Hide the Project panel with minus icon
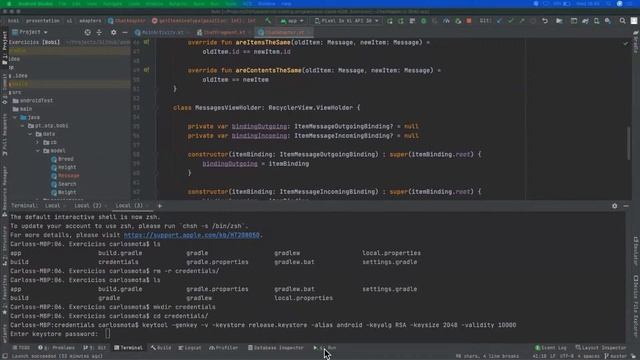The height and width of the screenshot is (360, 640). coord(125,32)
